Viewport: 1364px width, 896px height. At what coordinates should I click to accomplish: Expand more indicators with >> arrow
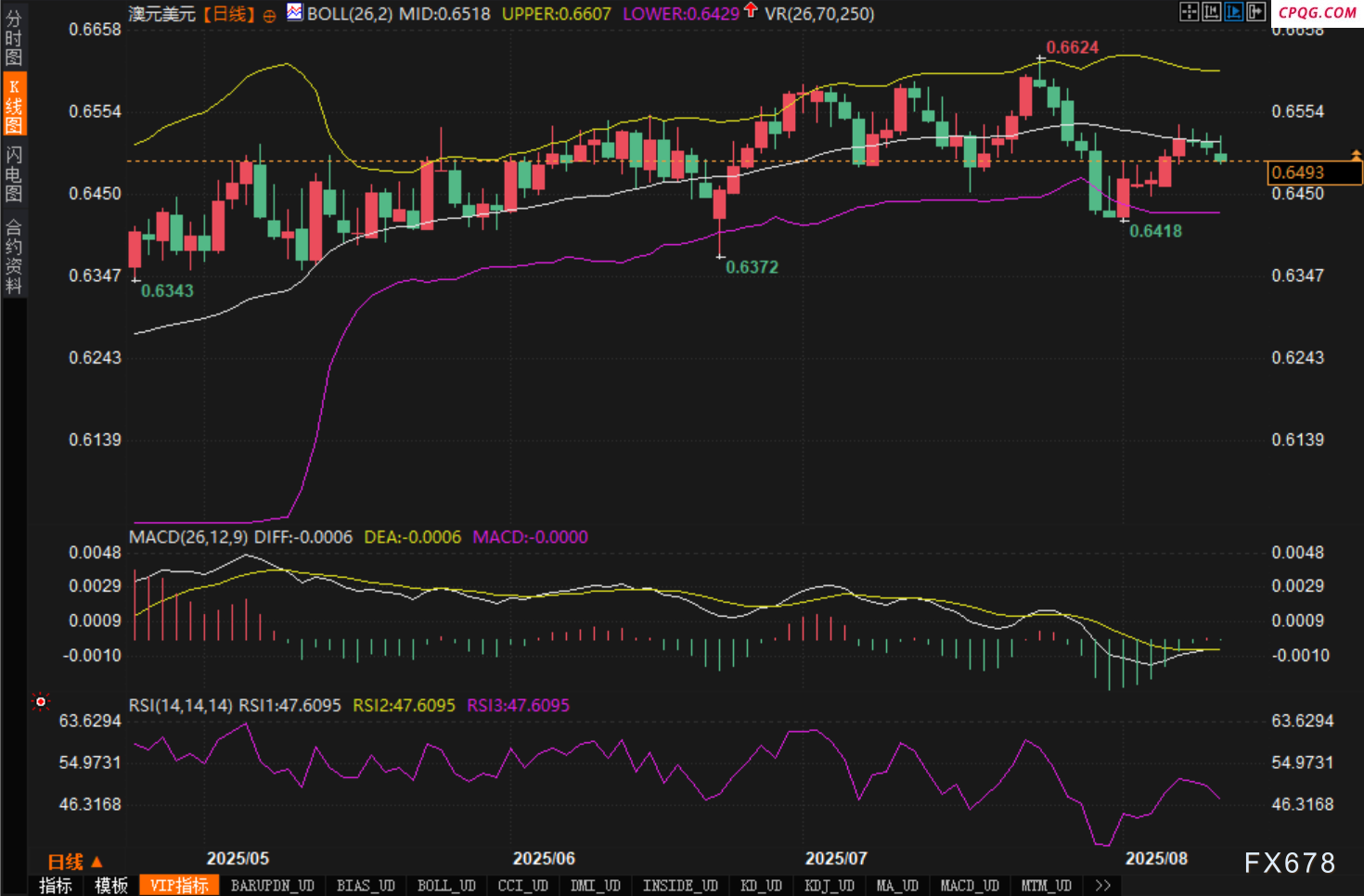click(1102, 886)
